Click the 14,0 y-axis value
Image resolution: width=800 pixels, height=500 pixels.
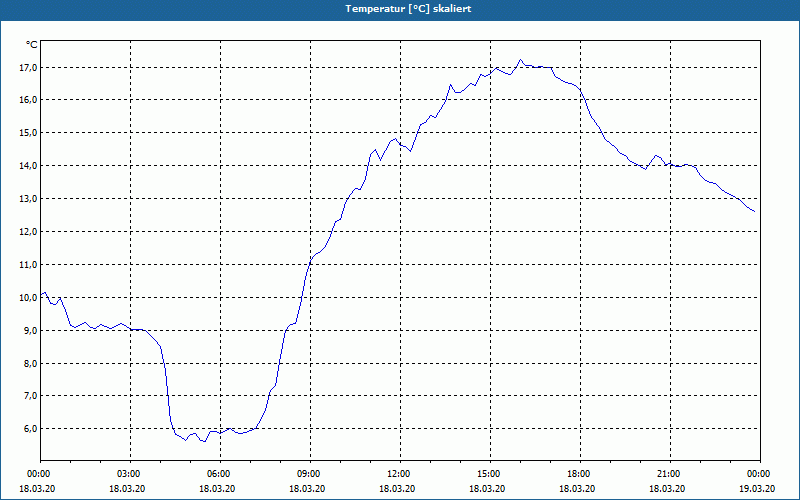click(x=29, y=166)
